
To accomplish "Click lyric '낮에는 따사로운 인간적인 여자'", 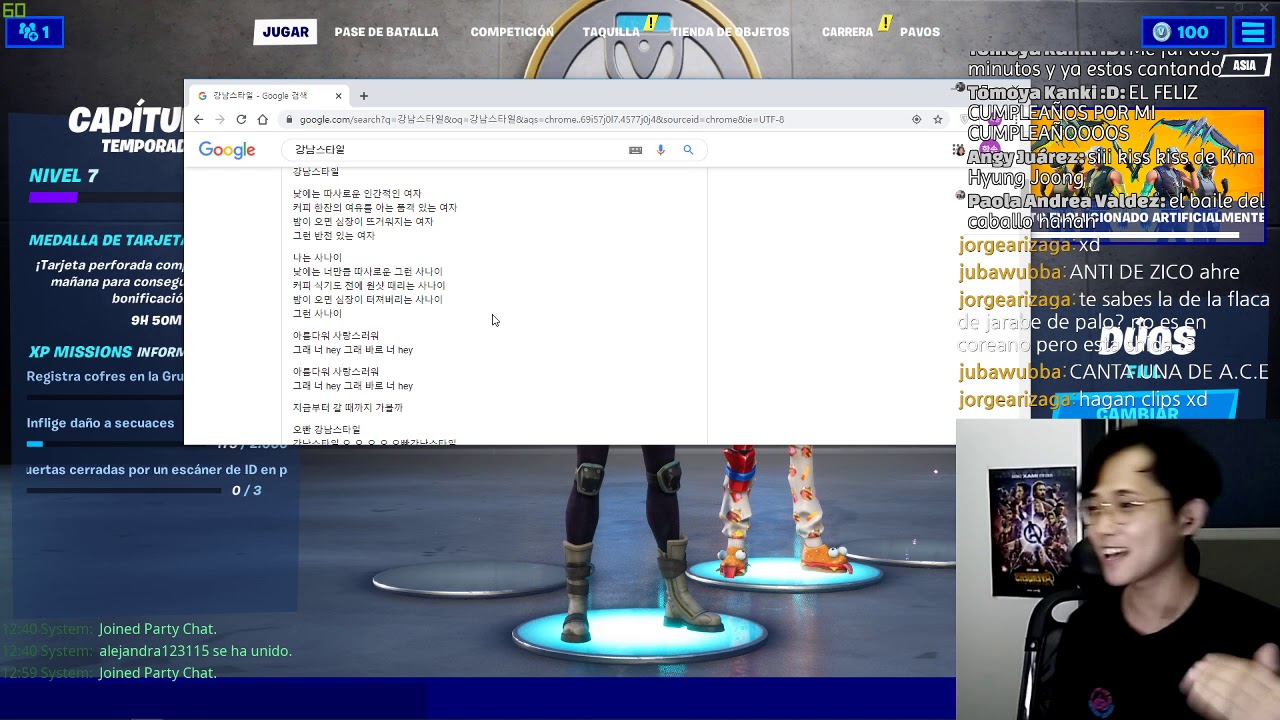I will pos(357,194).
